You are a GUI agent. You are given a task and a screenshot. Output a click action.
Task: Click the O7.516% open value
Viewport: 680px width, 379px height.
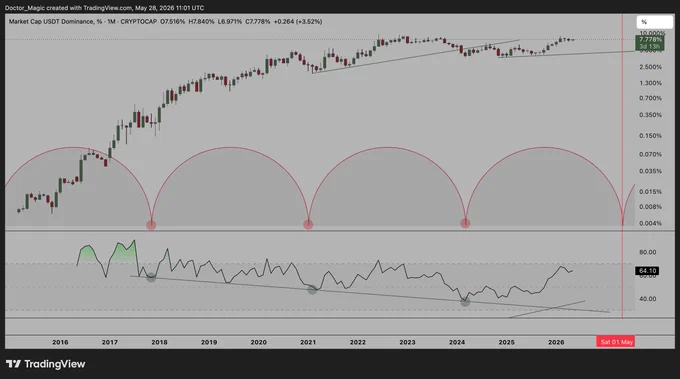173,21
